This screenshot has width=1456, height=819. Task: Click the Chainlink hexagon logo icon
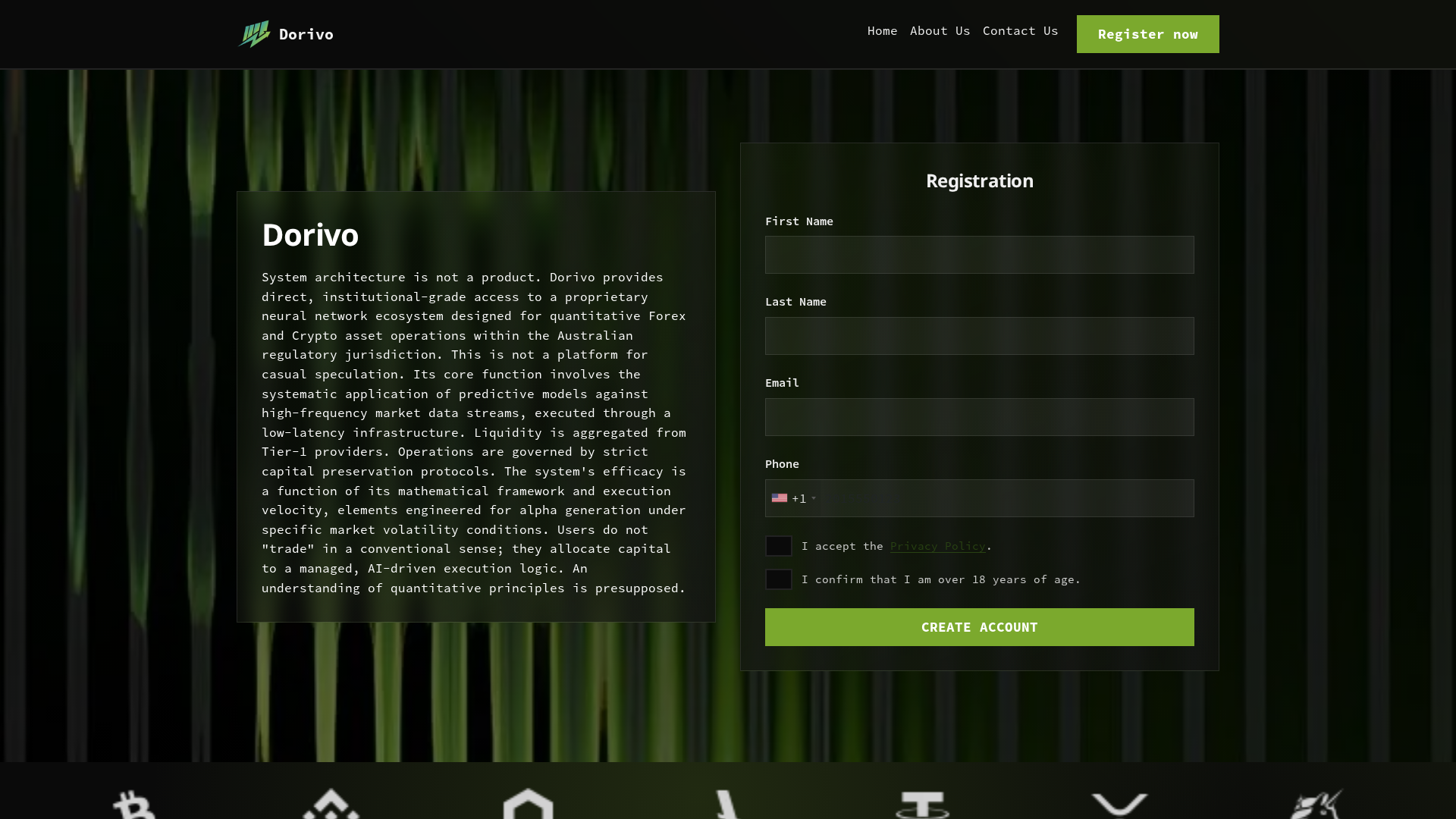[529, 804]
